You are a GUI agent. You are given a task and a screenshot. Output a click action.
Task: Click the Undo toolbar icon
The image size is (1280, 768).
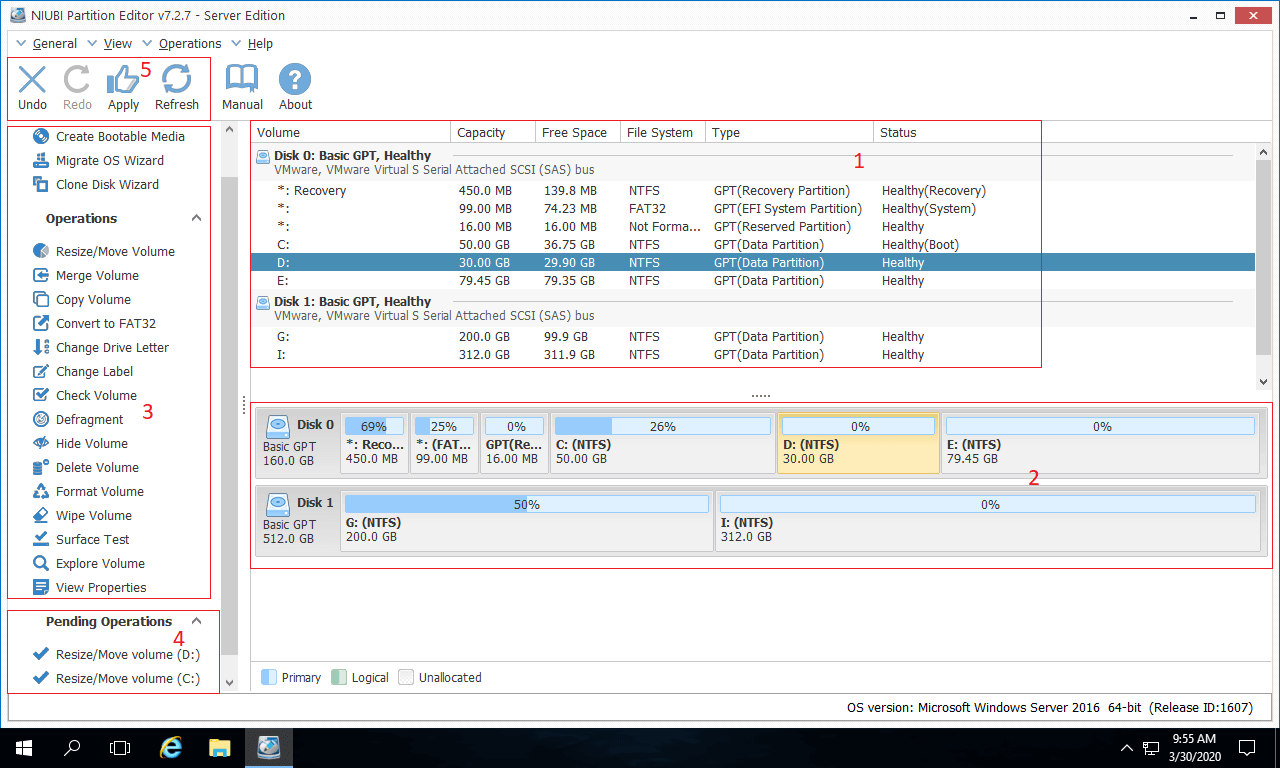pyautogui.click(x=32, y=81)
